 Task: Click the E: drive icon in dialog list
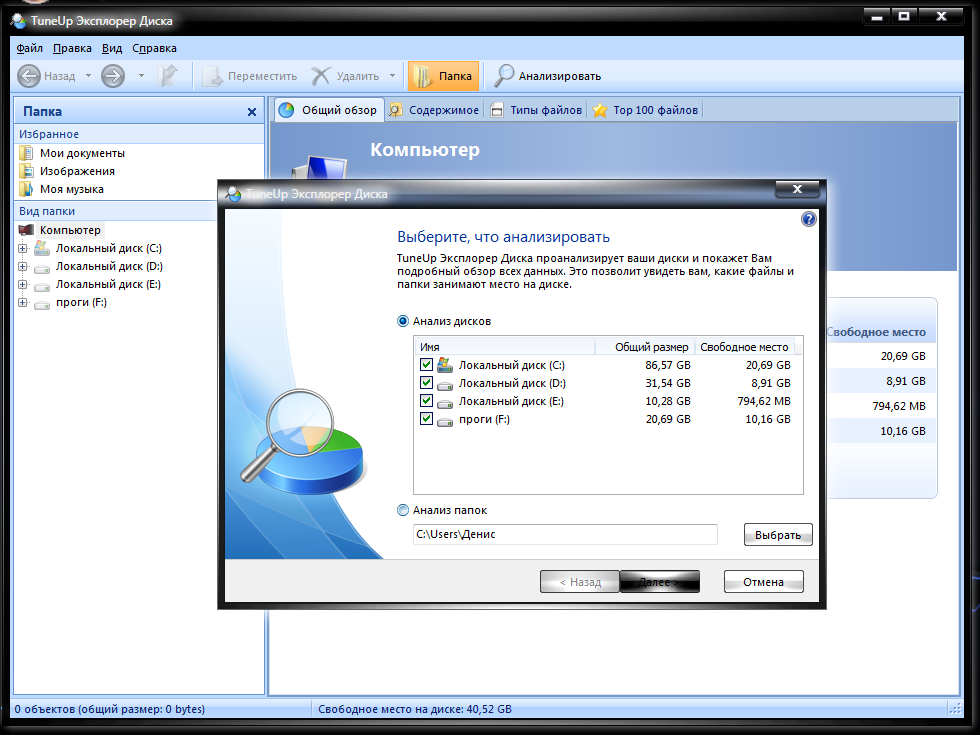pyautogui.click(x=444, y=403)
